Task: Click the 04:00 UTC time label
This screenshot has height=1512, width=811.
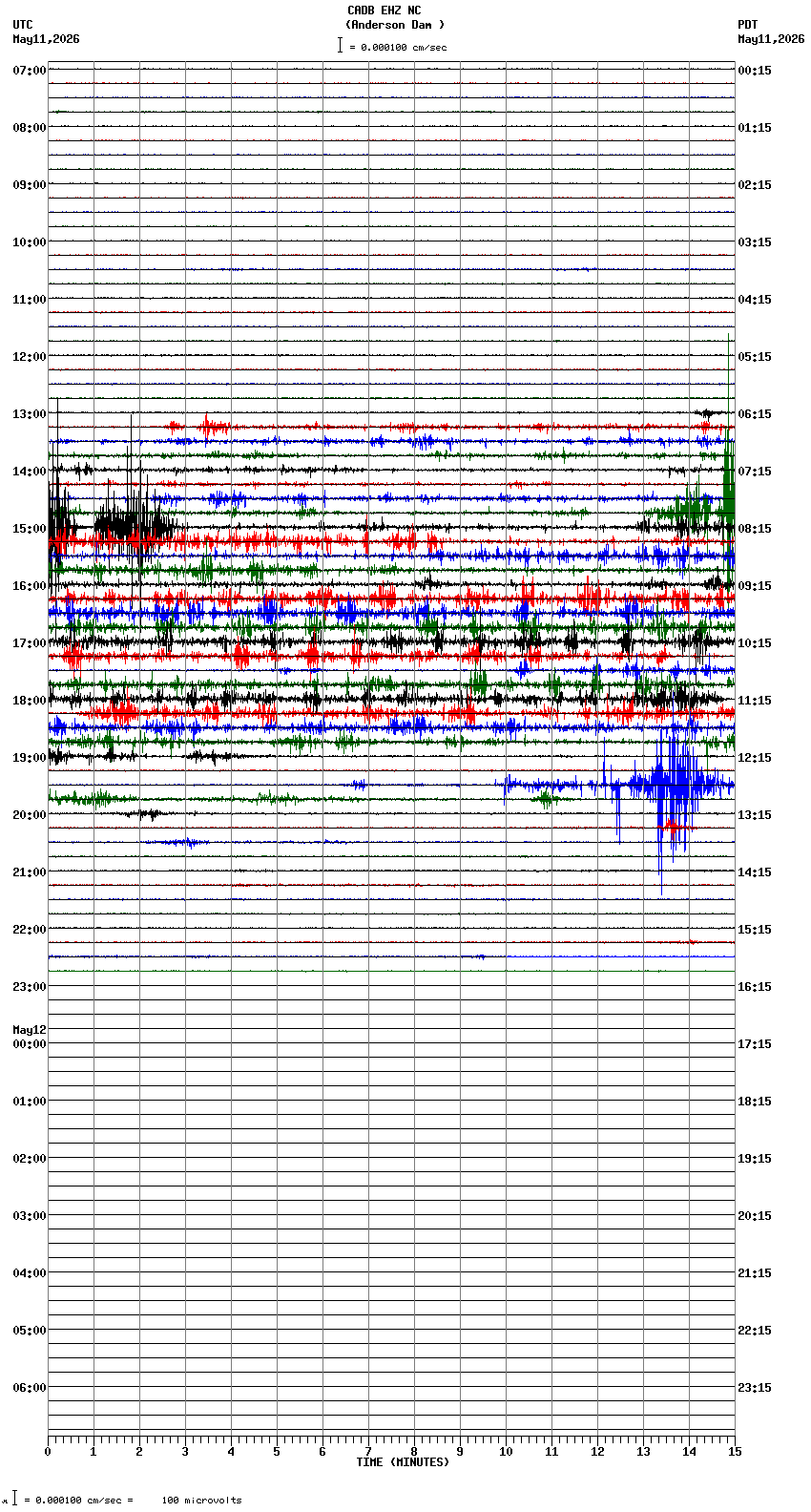Action: coord(30,1273)
